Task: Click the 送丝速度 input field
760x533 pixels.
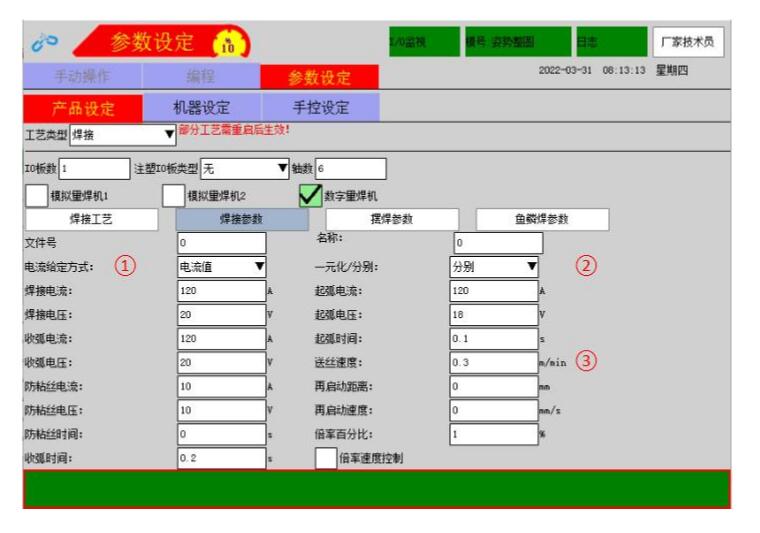Action: click(494, 362)
